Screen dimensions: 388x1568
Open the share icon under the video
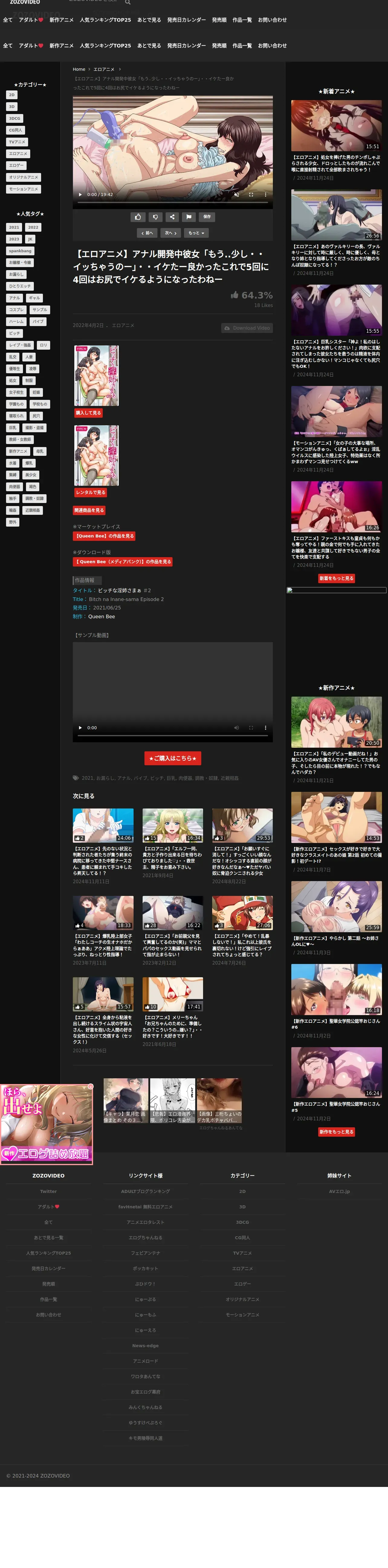click(172, 217)
